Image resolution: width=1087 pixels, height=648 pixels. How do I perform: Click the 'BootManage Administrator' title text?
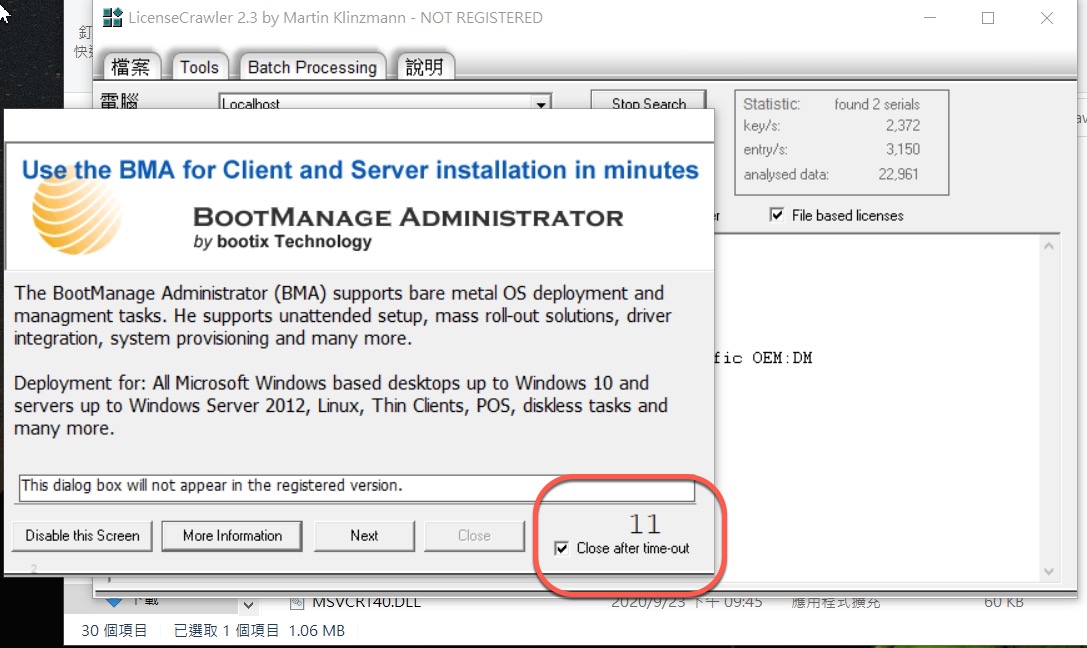(x=408, y=218)
